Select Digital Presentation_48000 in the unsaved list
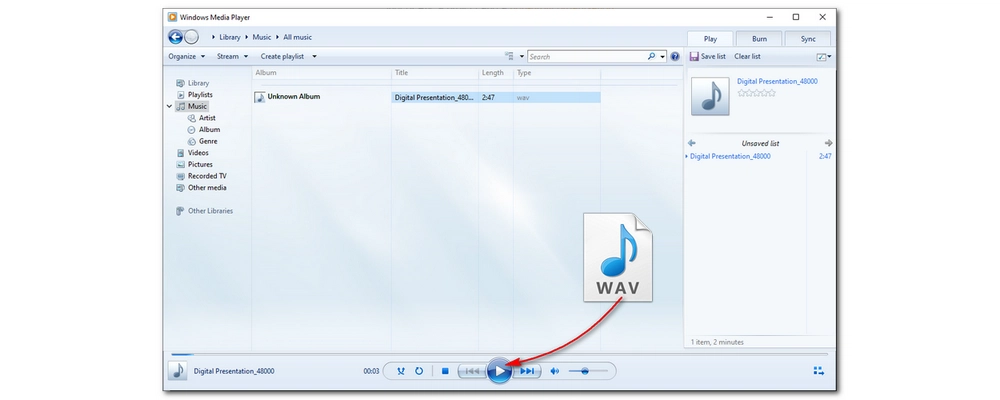This screenshot has width=1000, height=400. [x=730, y=156]
